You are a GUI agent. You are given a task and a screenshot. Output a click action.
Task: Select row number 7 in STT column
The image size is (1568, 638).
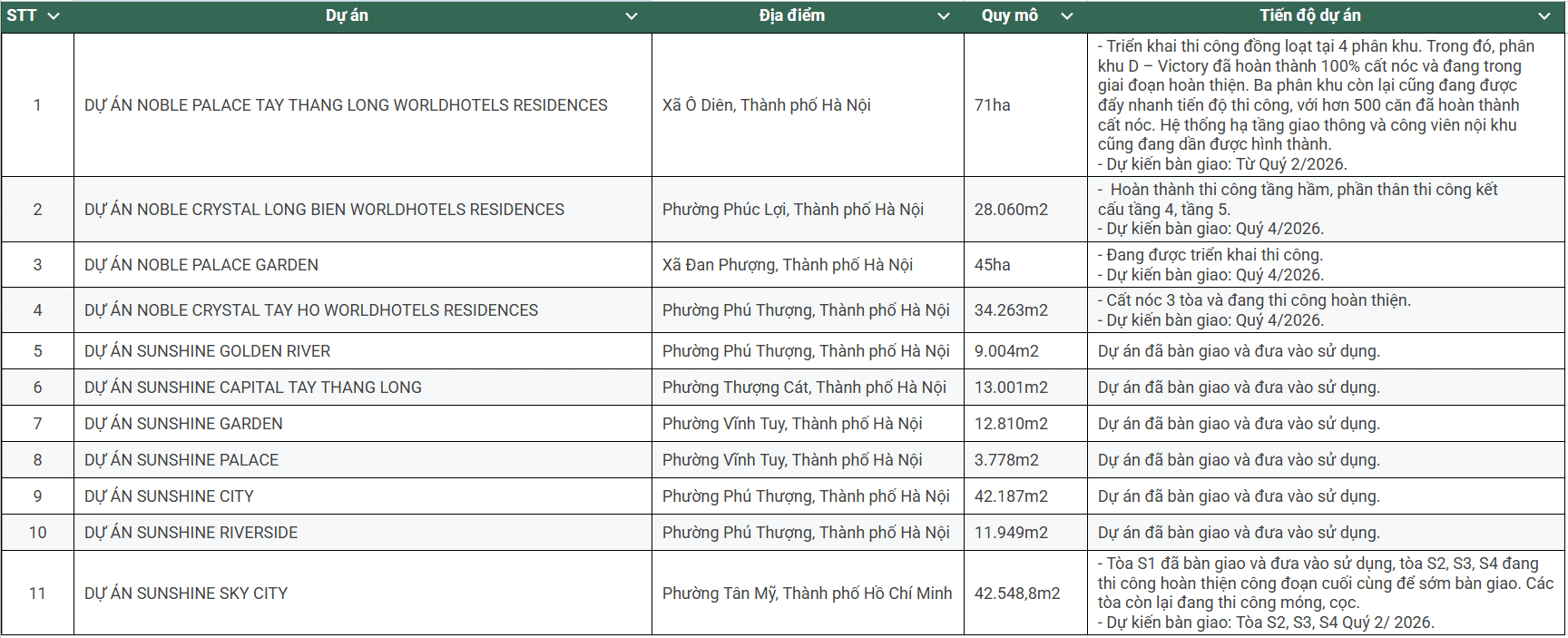click(37, 424)
